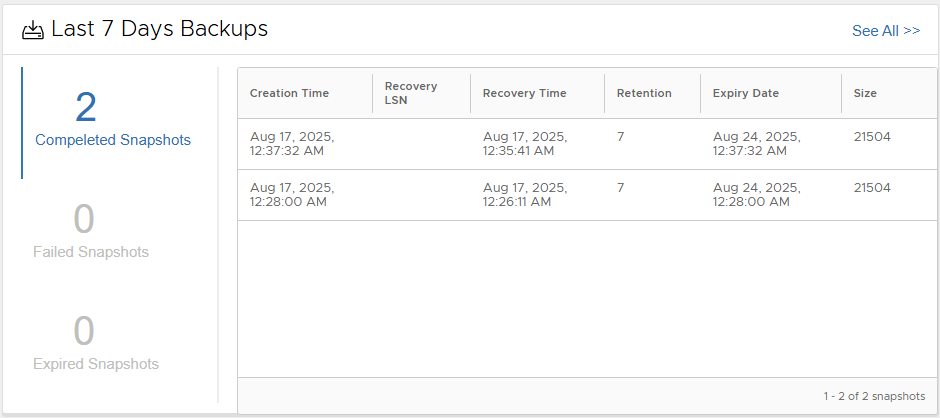This screenshot has width=940, height=418.
Task: Click recovery time 12:35:41 AM cell
Action: pos(525,144)
